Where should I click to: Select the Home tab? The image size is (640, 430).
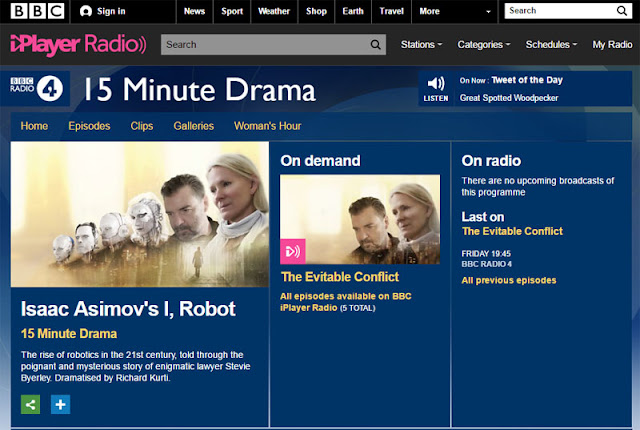(x=34, y=126)
